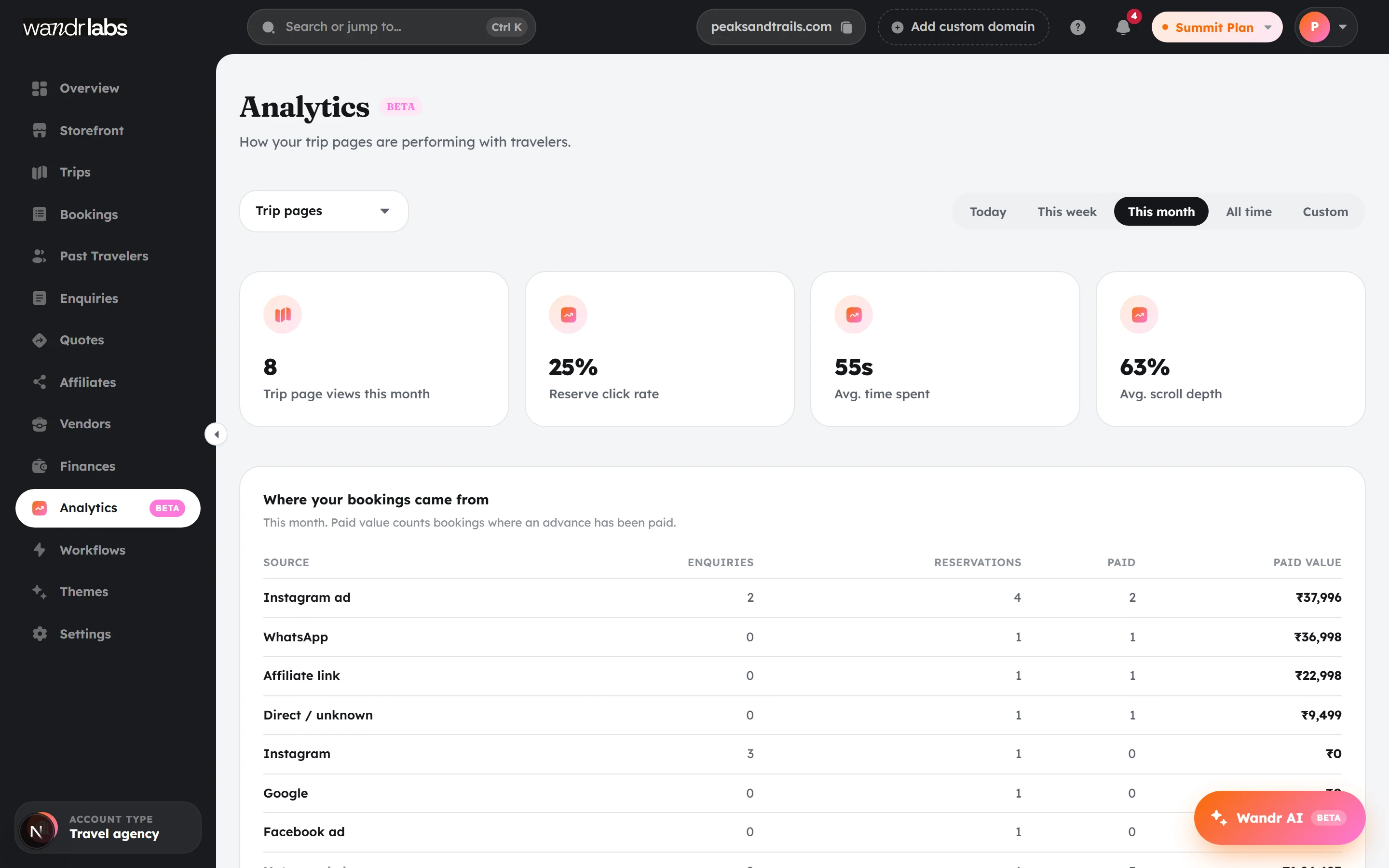Expand the profile avatar P menu
This screenshot has width=1389, height=868.
pyautogui.click(x=1325, y=27)
